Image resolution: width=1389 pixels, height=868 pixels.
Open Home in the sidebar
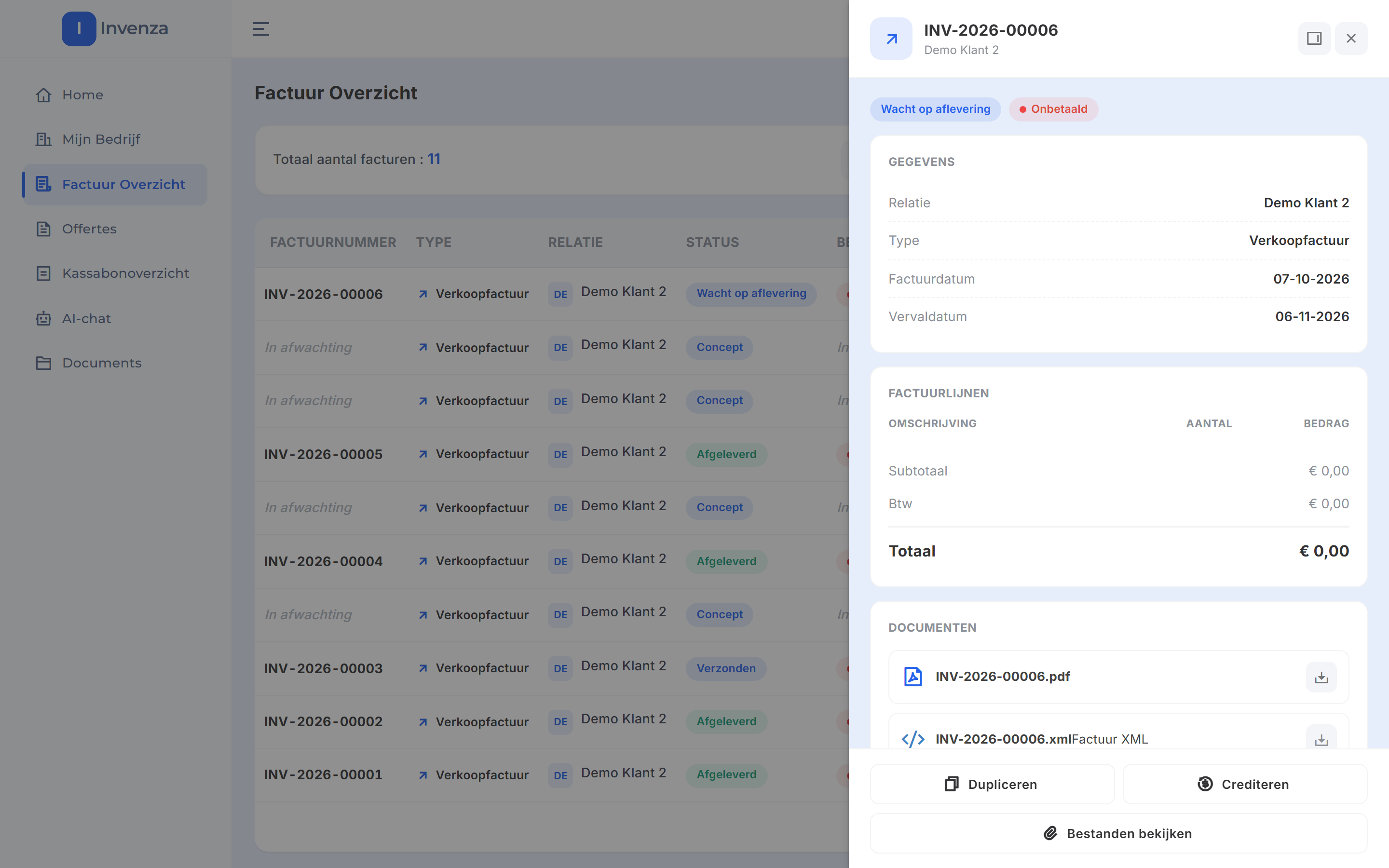pos(115,95)
